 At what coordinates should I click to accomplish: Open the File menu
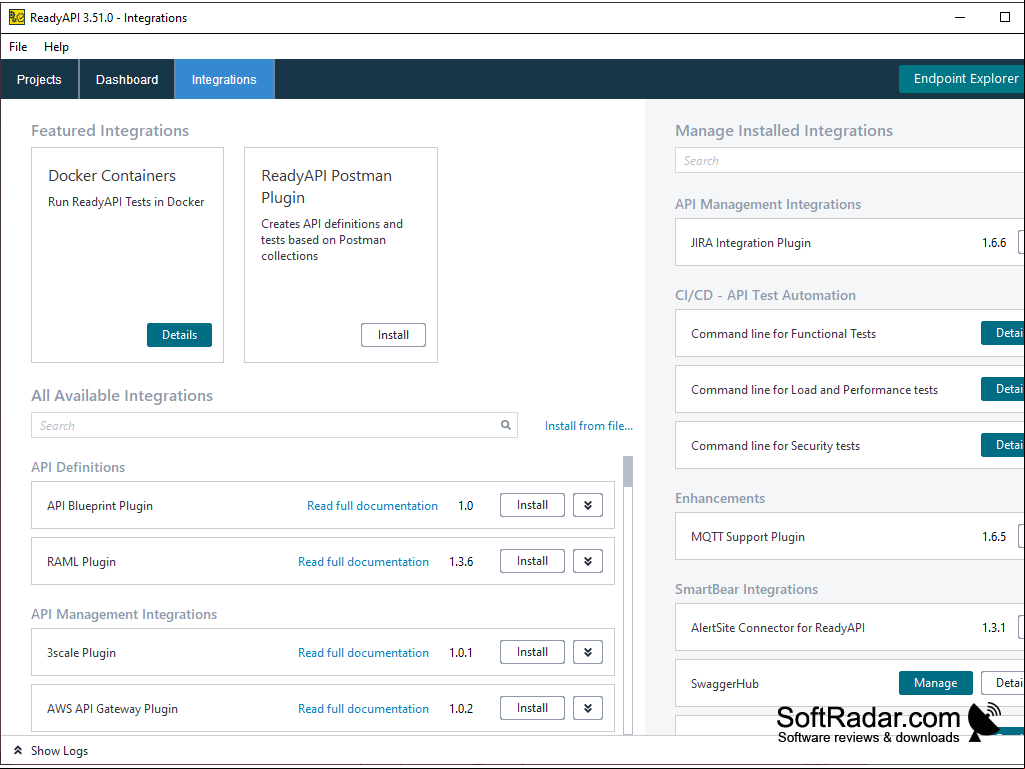18,46
